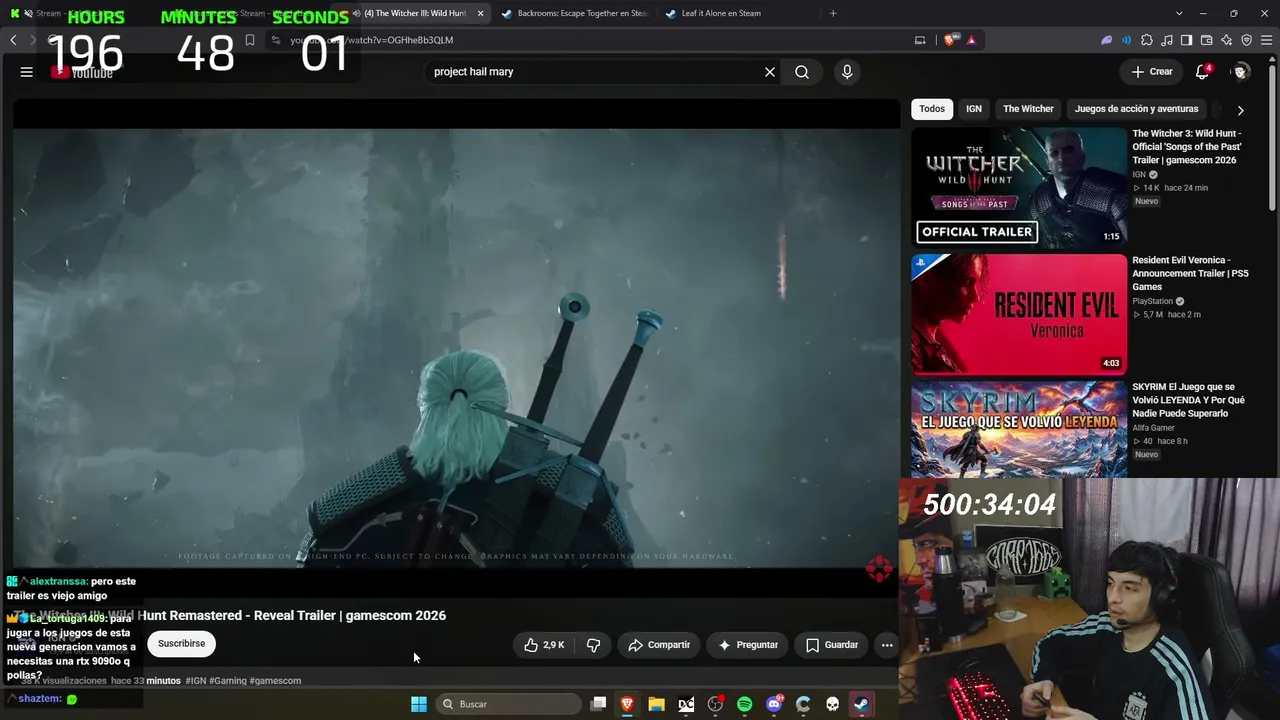Viewport: 1280px width, 720px height.
Task: Go back in browser history
Action: pyautogui.click(x=13, y=40)
